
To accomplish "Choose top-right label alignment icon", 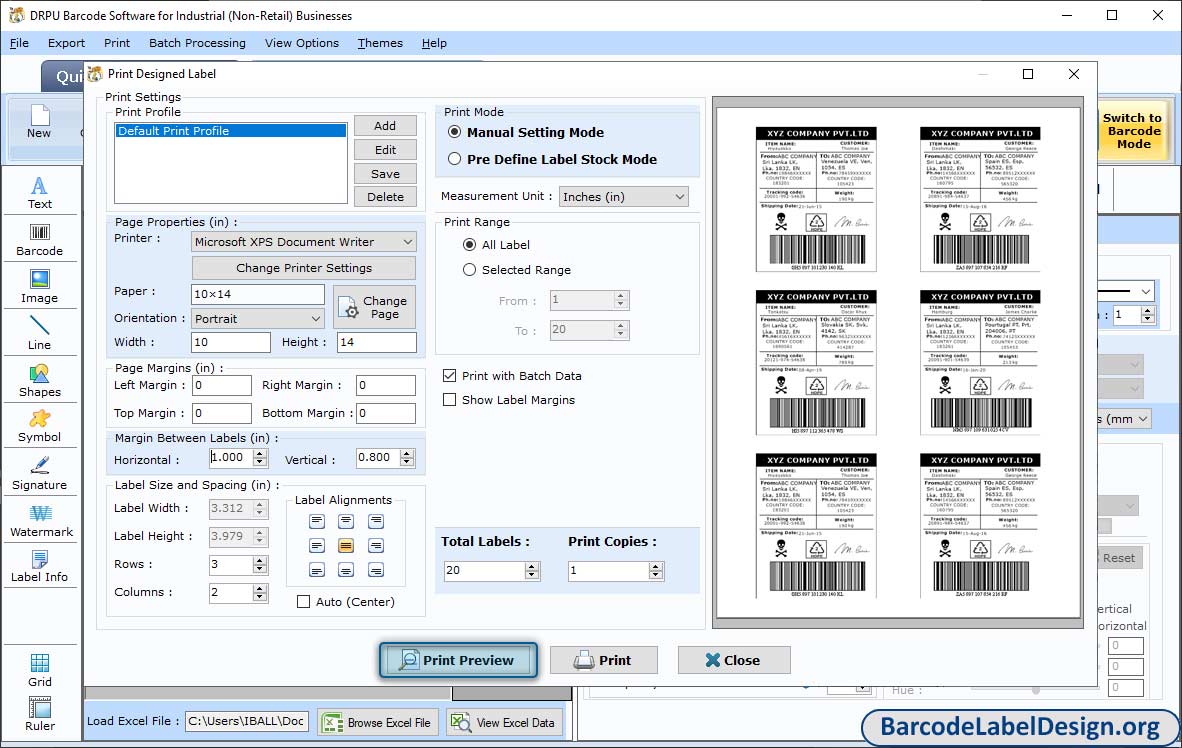I will point(375,521).
